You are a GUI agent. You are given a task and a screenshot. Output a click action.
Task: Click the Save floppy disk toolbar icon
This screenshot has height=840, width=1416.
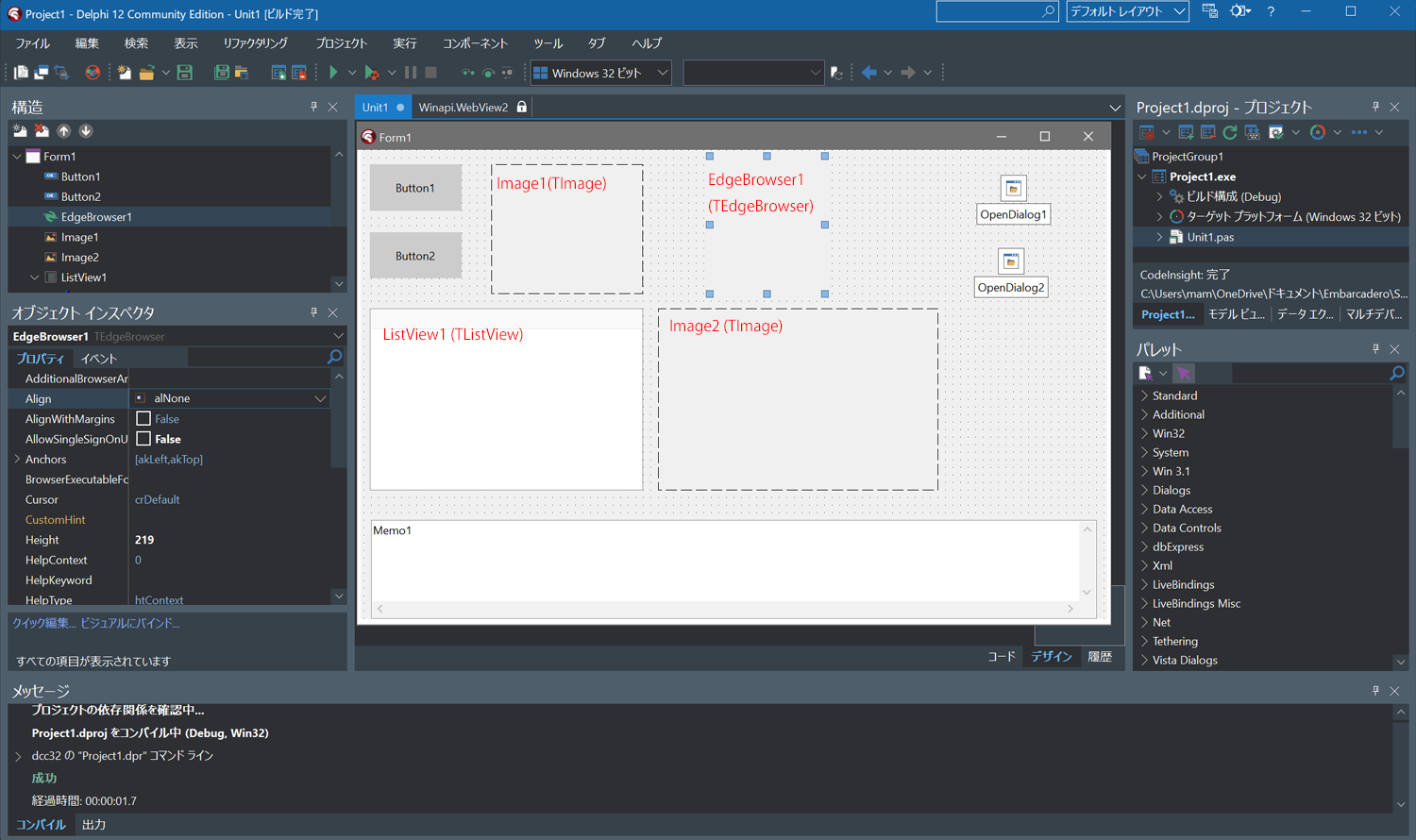point(185,73)
